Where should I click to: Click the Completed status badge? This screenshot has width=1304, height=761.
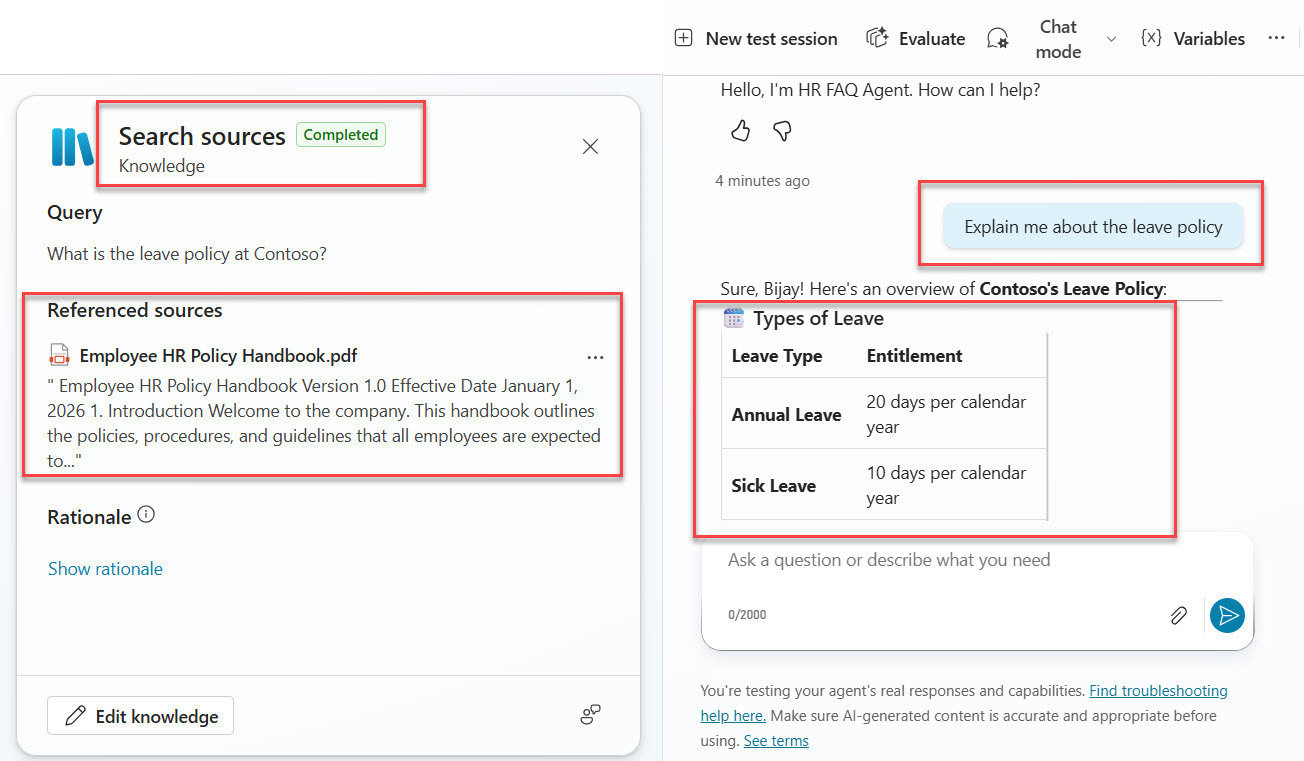pyautogui.click(x=341, y=135)
